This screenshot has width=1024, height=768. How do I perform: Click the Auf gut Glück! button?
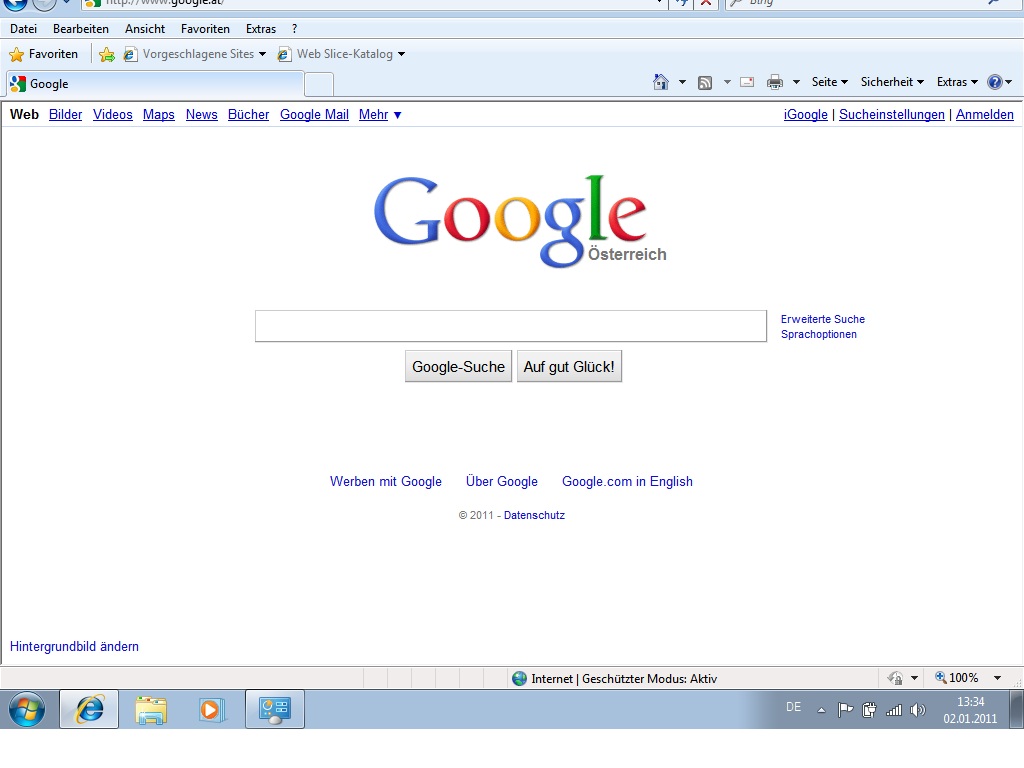click(569, 366)
